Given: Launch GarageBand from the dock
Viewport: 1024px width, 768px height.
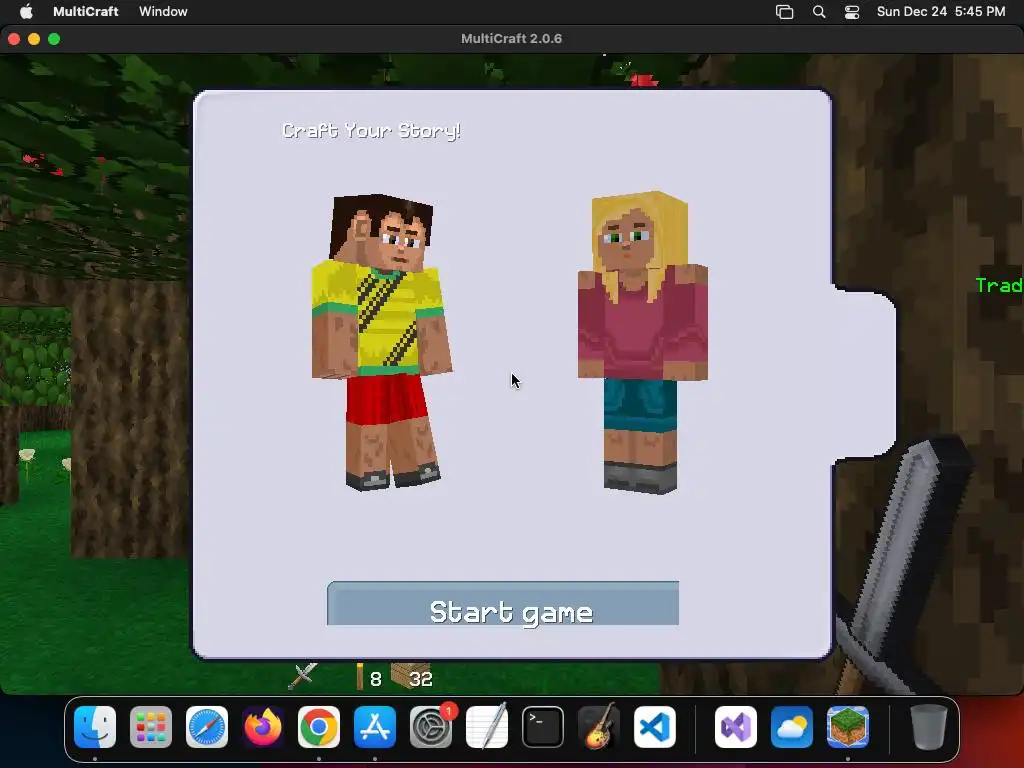Looking at the screenshot, I should [599, 727].
